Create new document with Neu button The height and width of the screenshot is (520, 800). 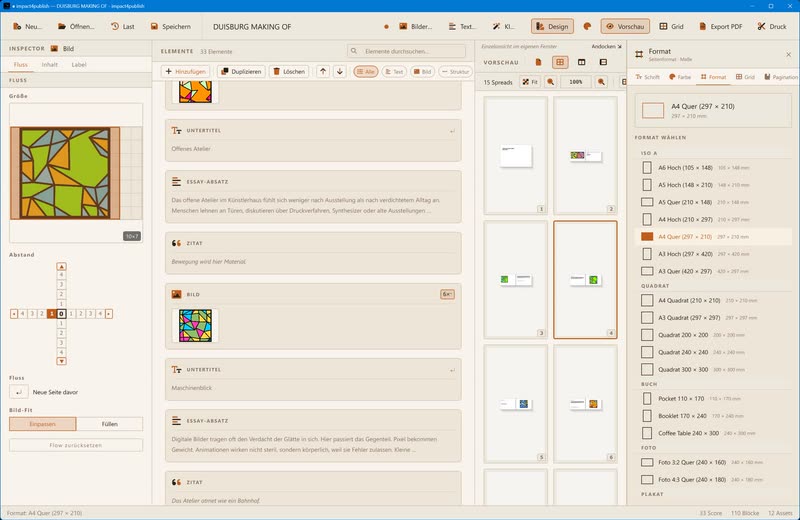coord(28,27)
